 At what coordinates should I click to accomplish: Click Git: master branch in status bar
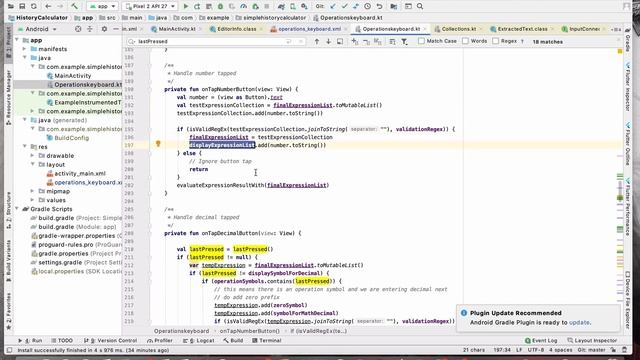pos(591,350)
